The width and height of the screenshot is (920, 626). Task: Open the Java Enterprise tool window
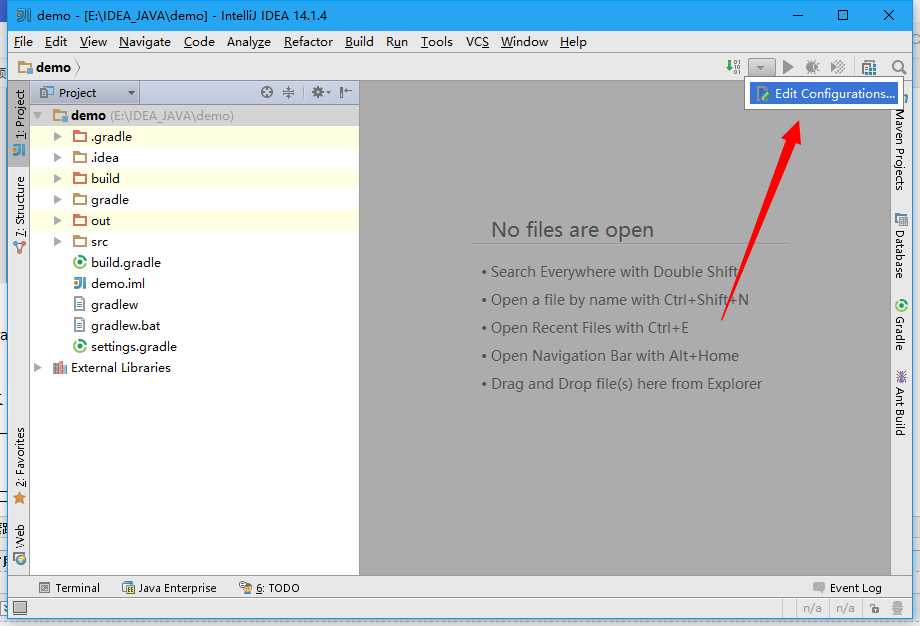point(169,587)
